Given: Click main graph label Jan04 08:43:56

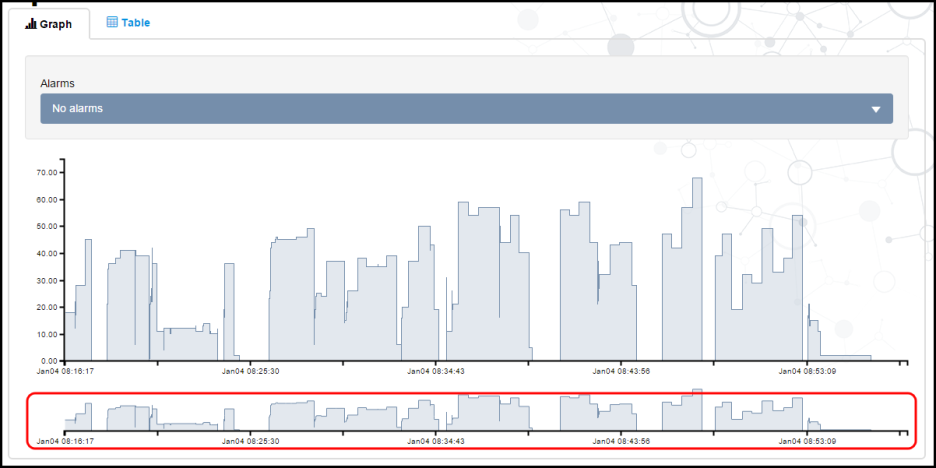Looking at the screenshot, I should [x=621, y=371].
